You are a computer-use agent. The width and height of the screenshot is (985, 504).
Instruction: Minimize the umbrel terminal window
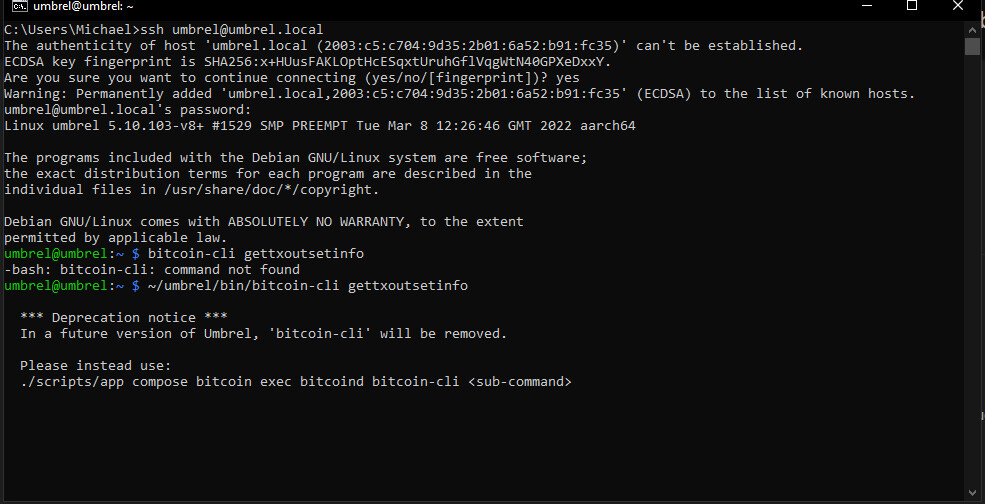point(868,6)
